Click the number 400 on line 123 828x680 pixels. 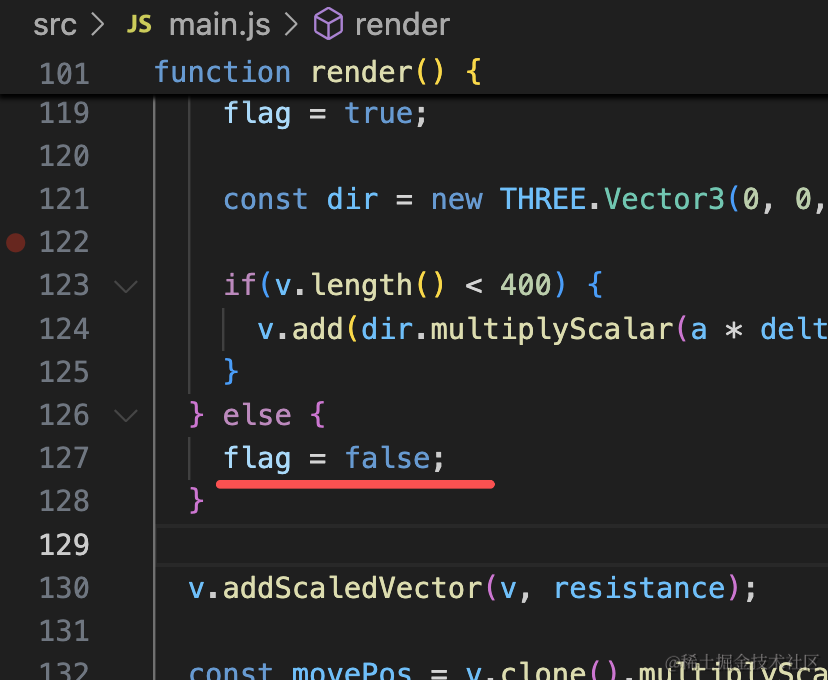(x=525, y=286)
